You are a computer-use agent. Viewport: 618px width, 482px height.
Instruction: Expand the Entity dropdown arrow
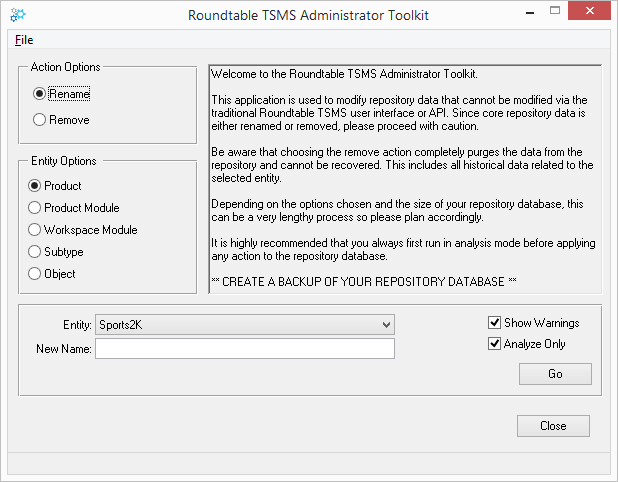point(386,325)
